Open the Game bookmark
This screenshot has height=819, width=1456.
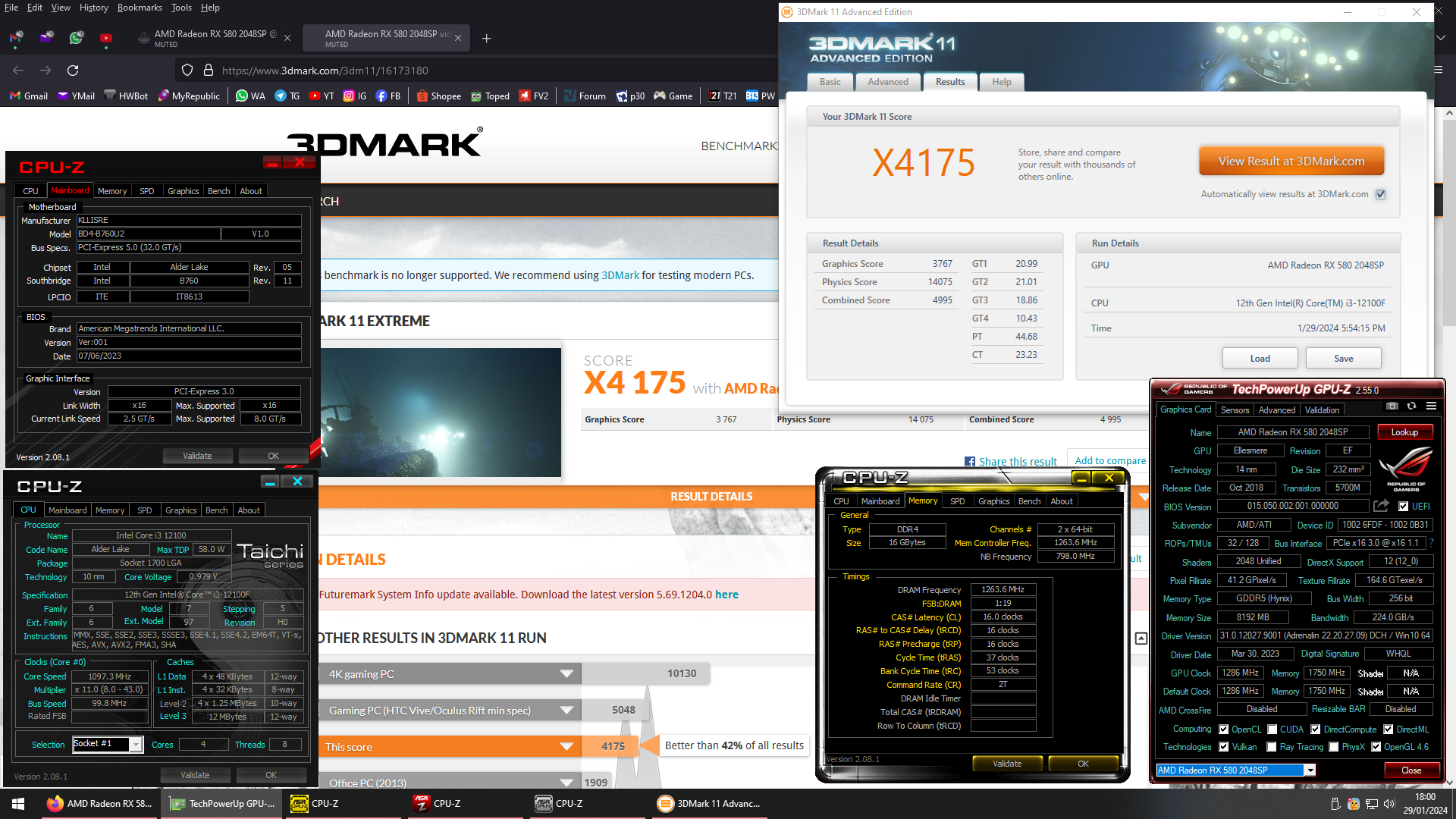click(x=673, y=96)
